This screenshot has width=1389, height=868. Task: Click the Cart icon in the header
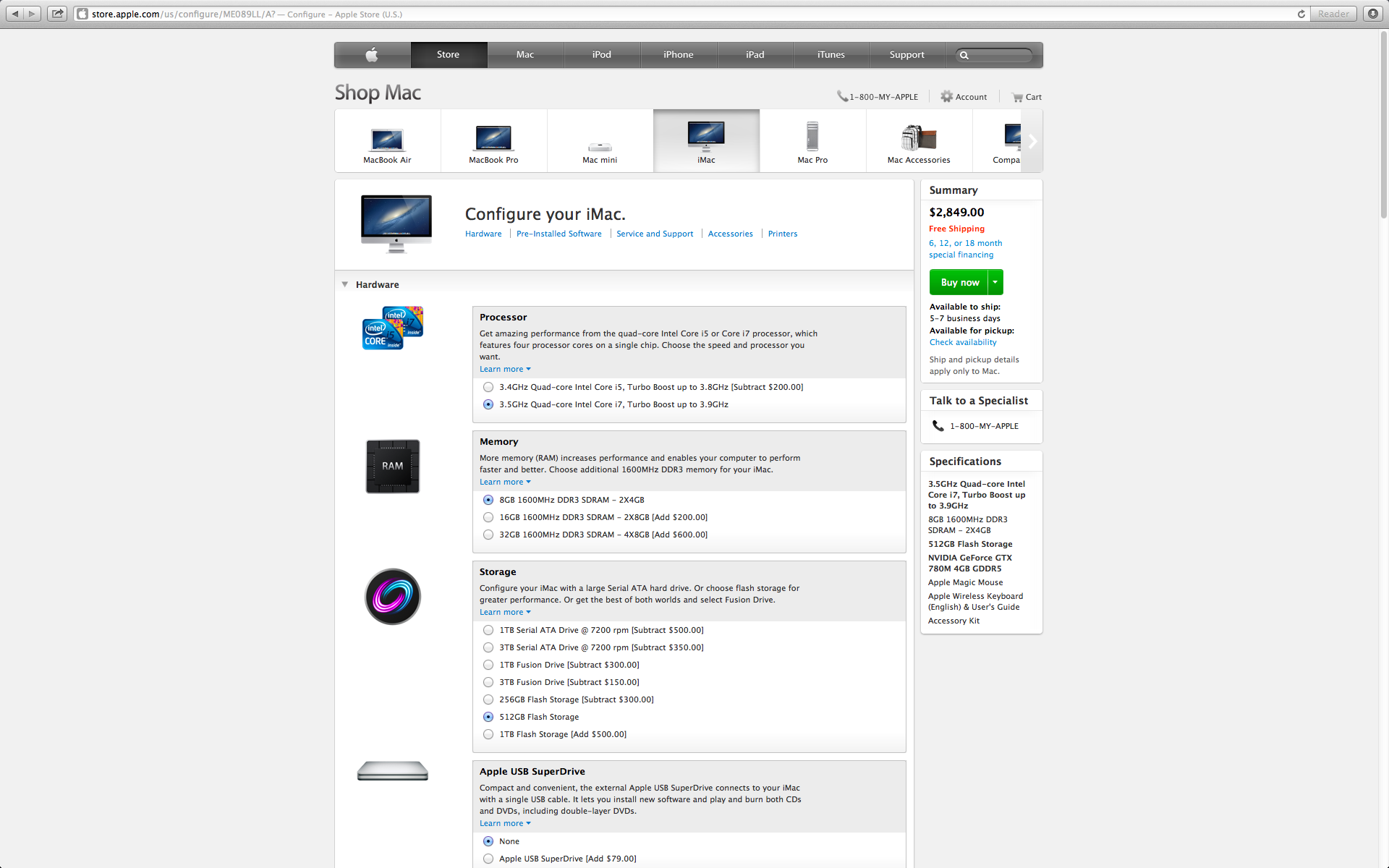point(1017,97)
